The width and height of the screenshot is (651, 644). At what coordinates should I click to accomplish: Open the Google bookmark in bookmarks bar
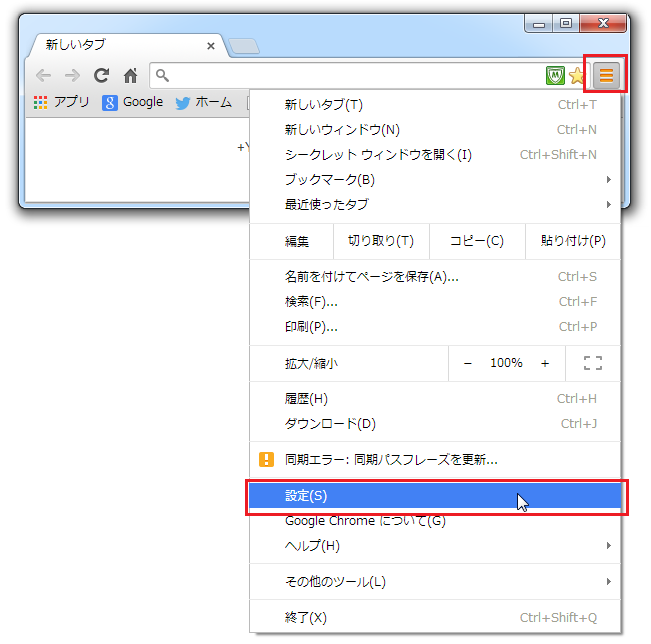132,102
